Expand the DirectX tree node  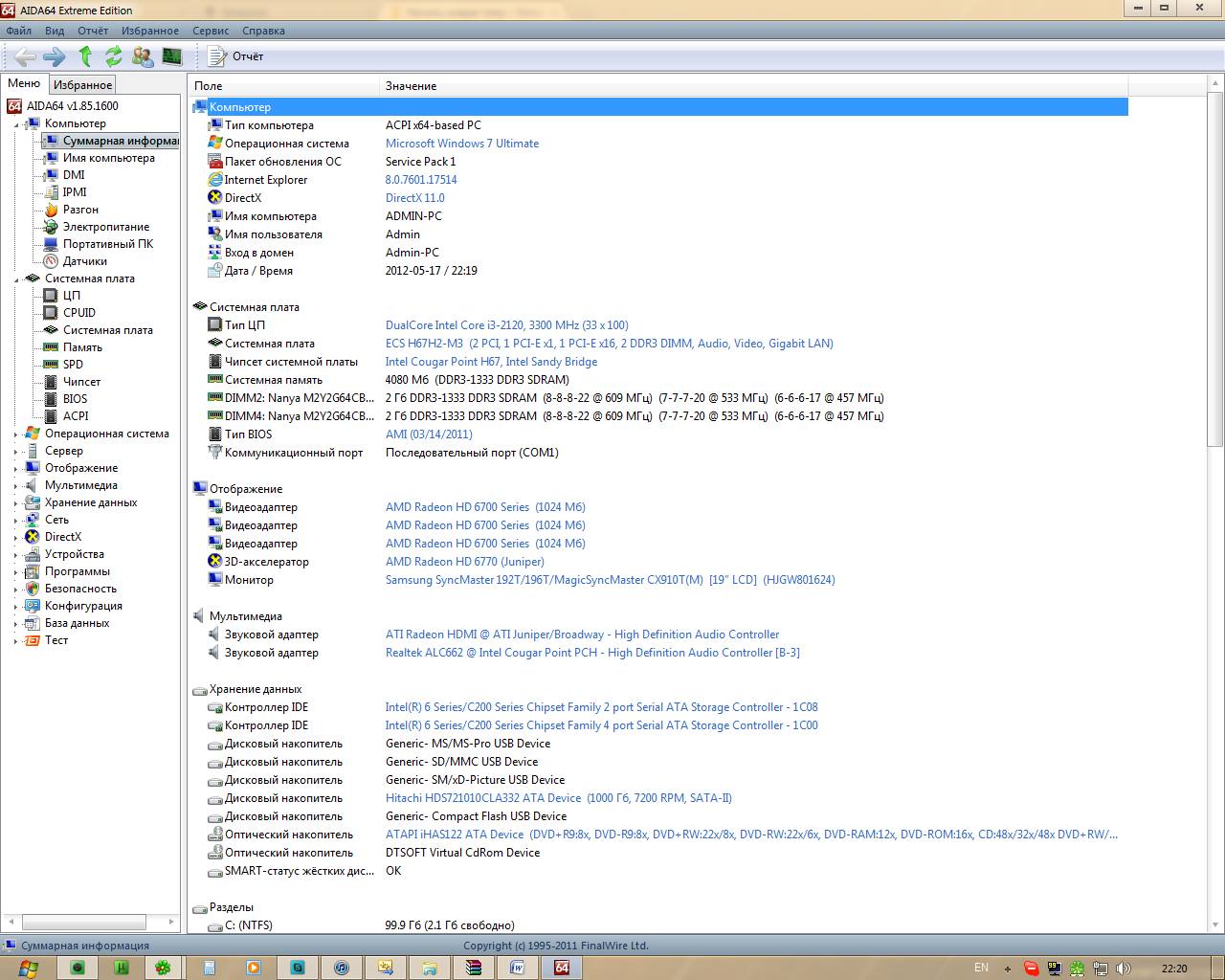[16, 538]
